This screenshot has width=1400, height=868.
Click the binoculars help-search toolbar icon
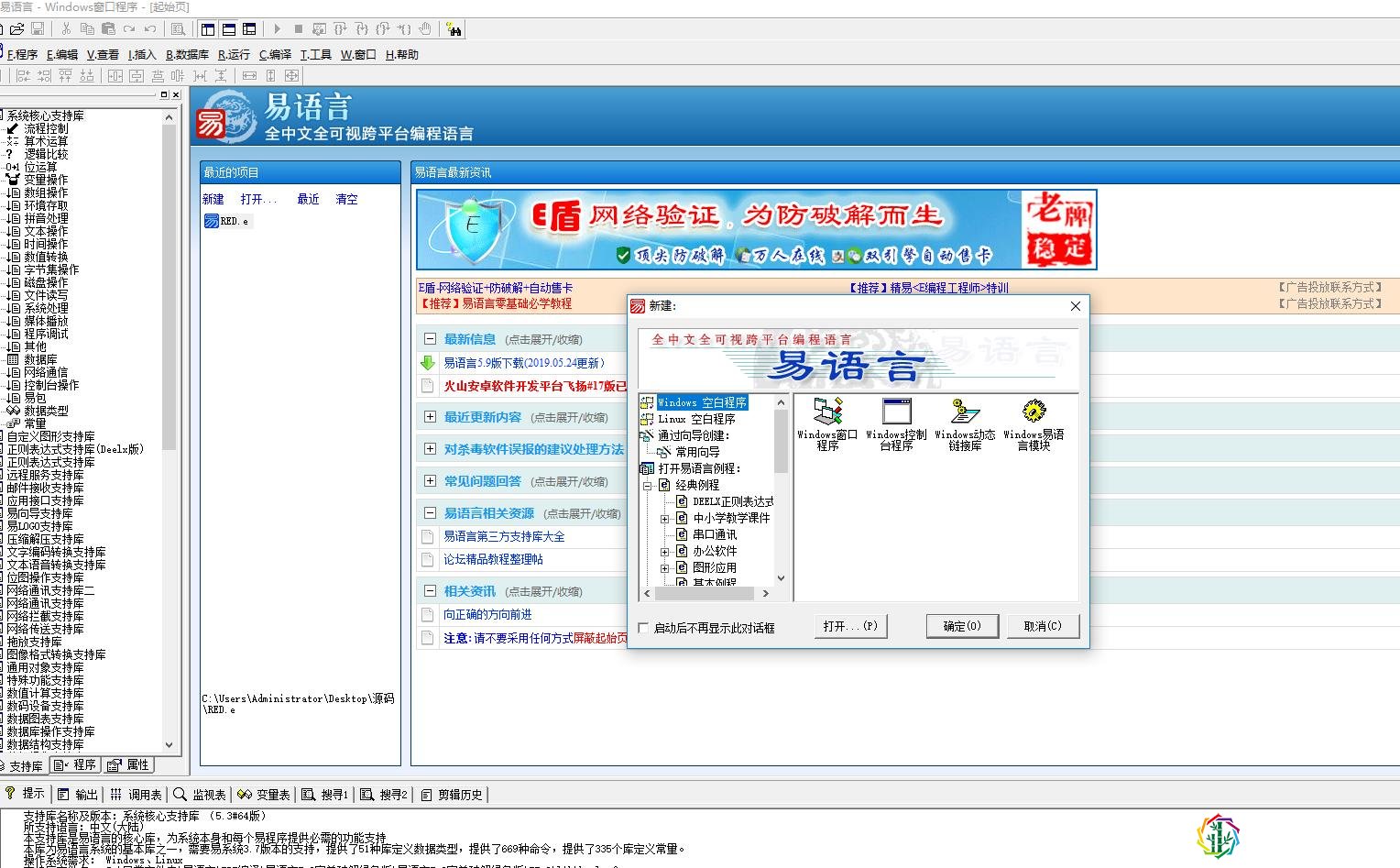(x=454, y=29)
